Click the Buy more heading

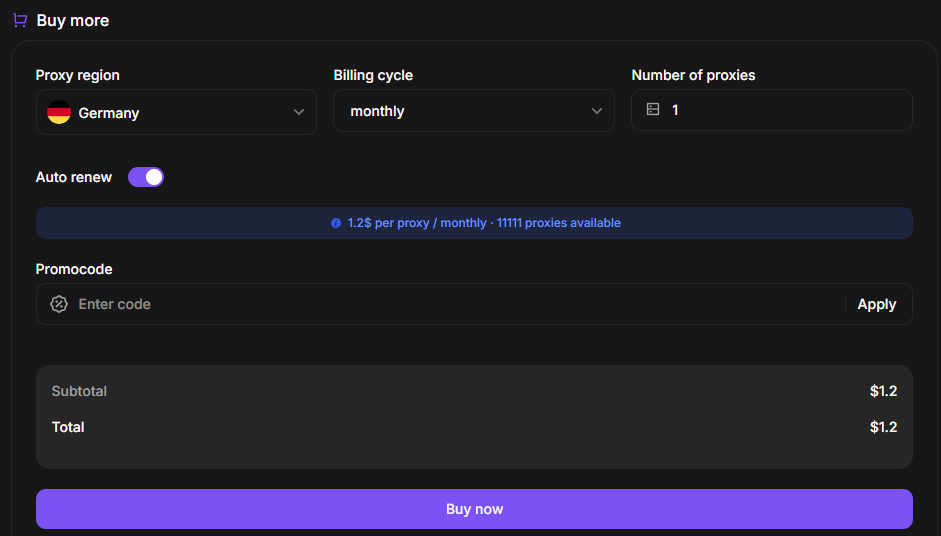(x=73, y=20)
